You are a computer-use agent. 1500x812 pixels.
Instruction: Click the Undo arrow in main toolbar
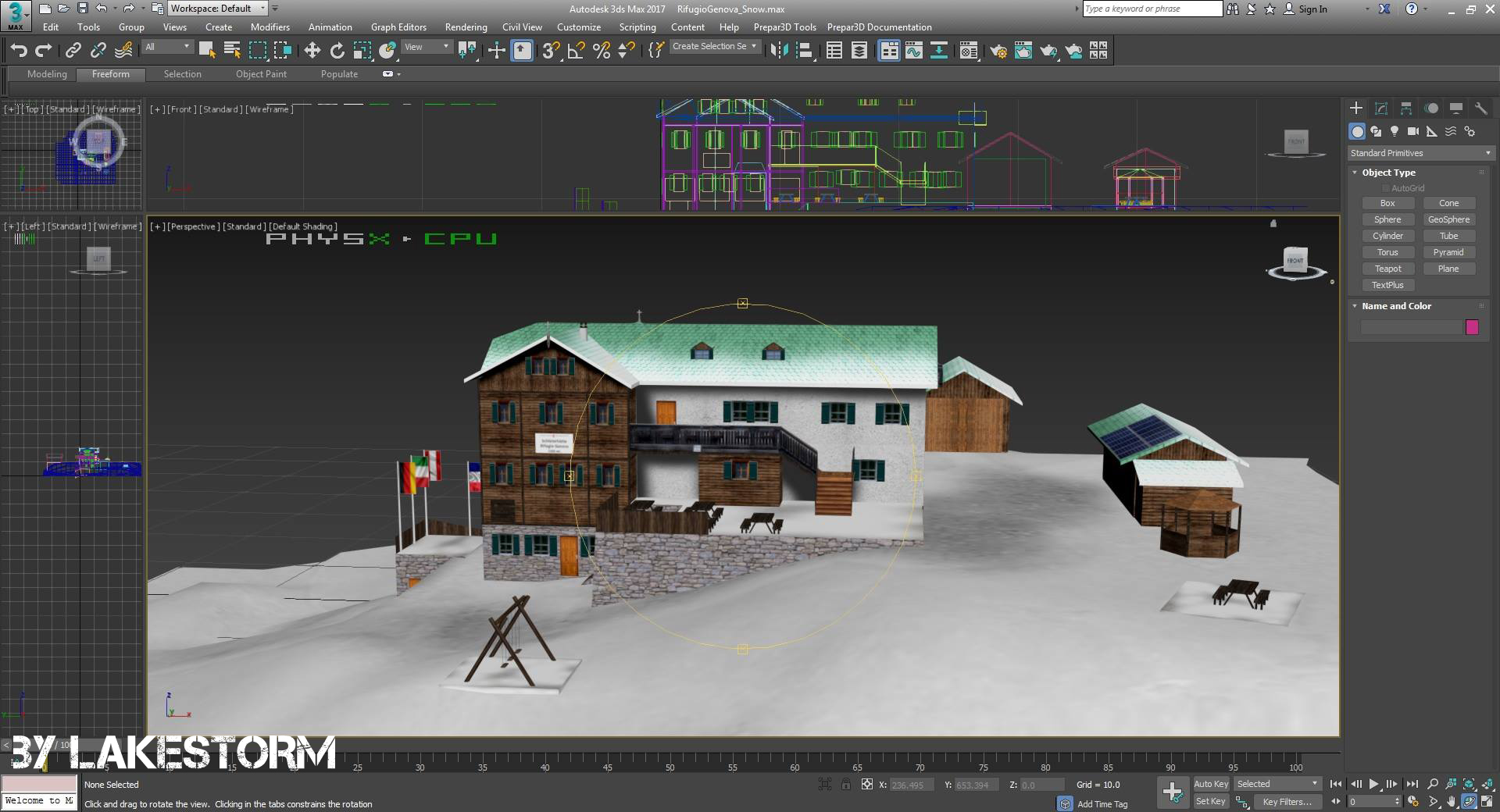(x=19, y=51)
